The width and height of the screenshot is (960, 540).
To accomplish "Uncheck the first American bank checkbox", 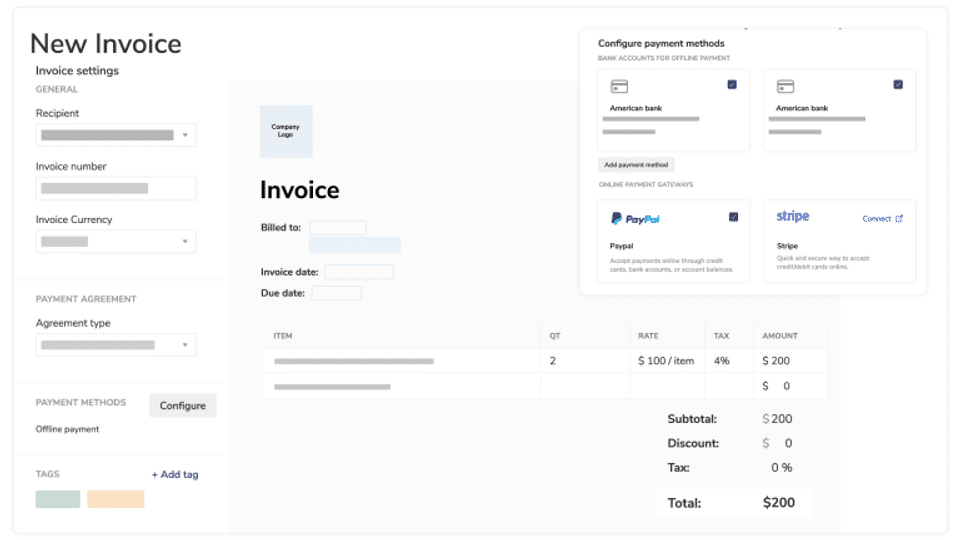I will point(732,84).
